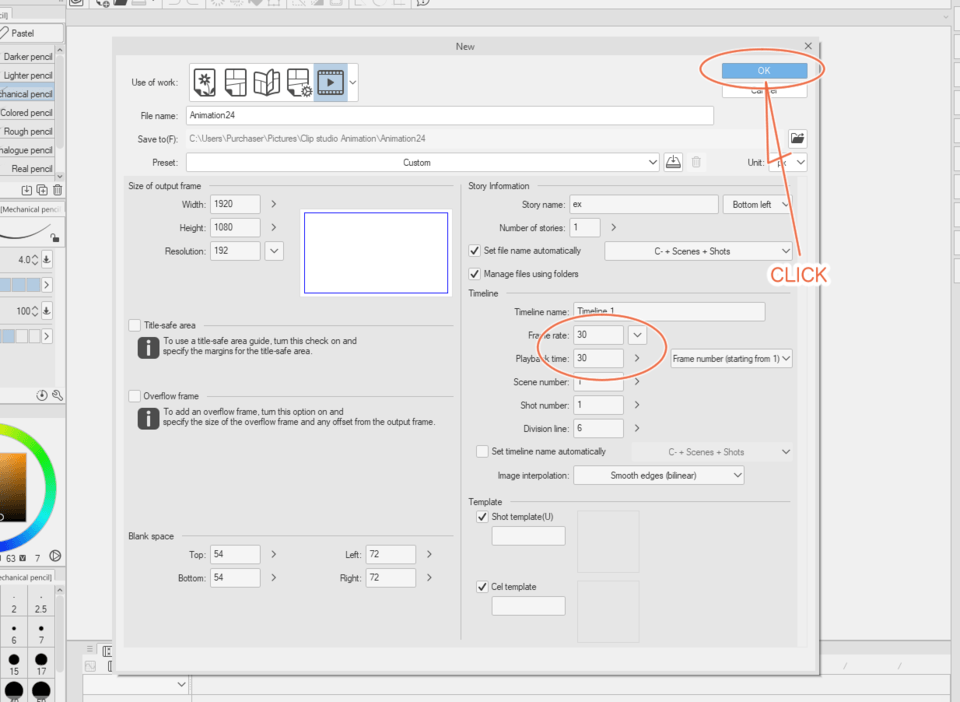Click the dynamics icon beside 100 value

click(x=47, y=310)
